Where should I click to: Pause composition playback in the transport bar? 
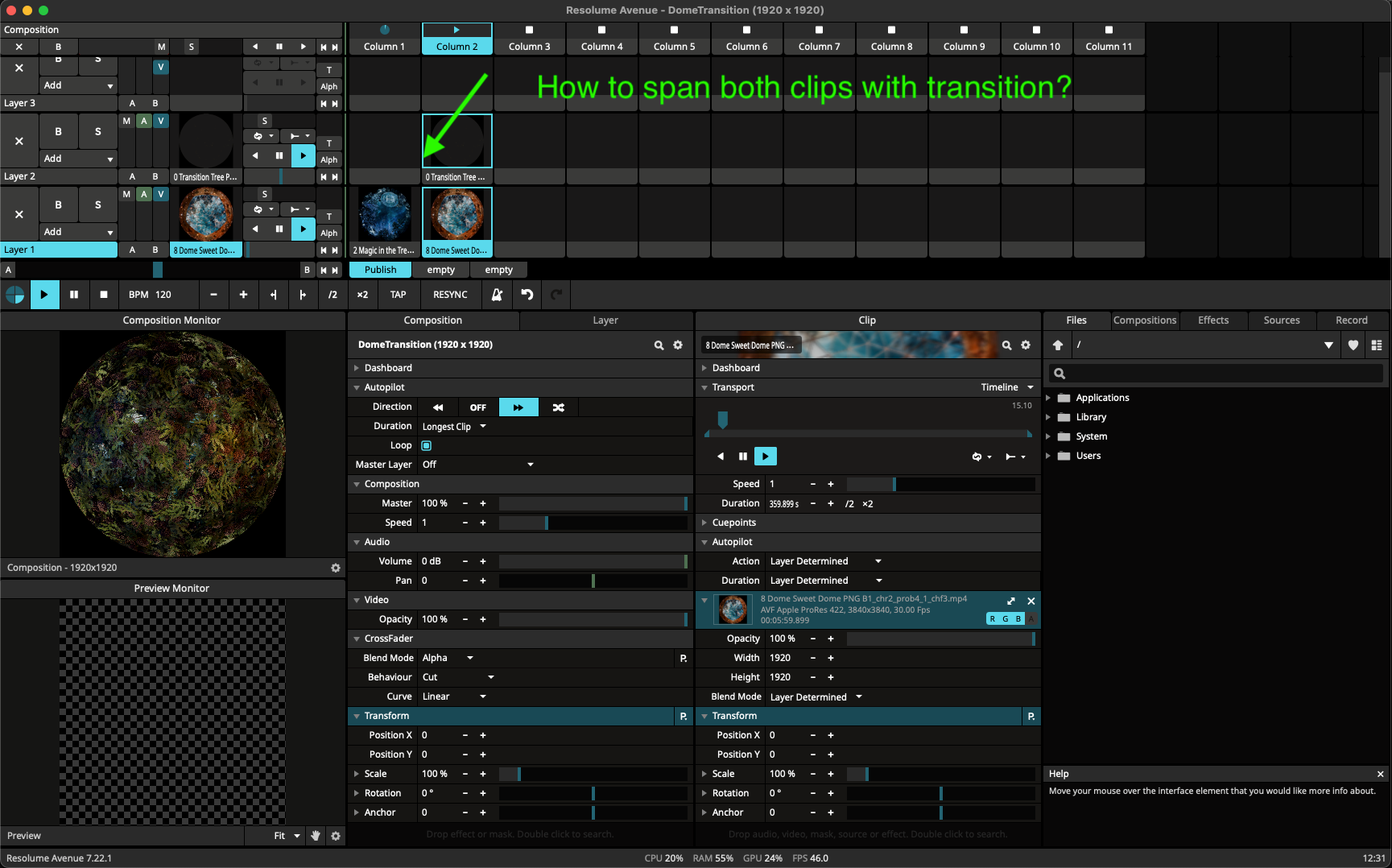74,295
